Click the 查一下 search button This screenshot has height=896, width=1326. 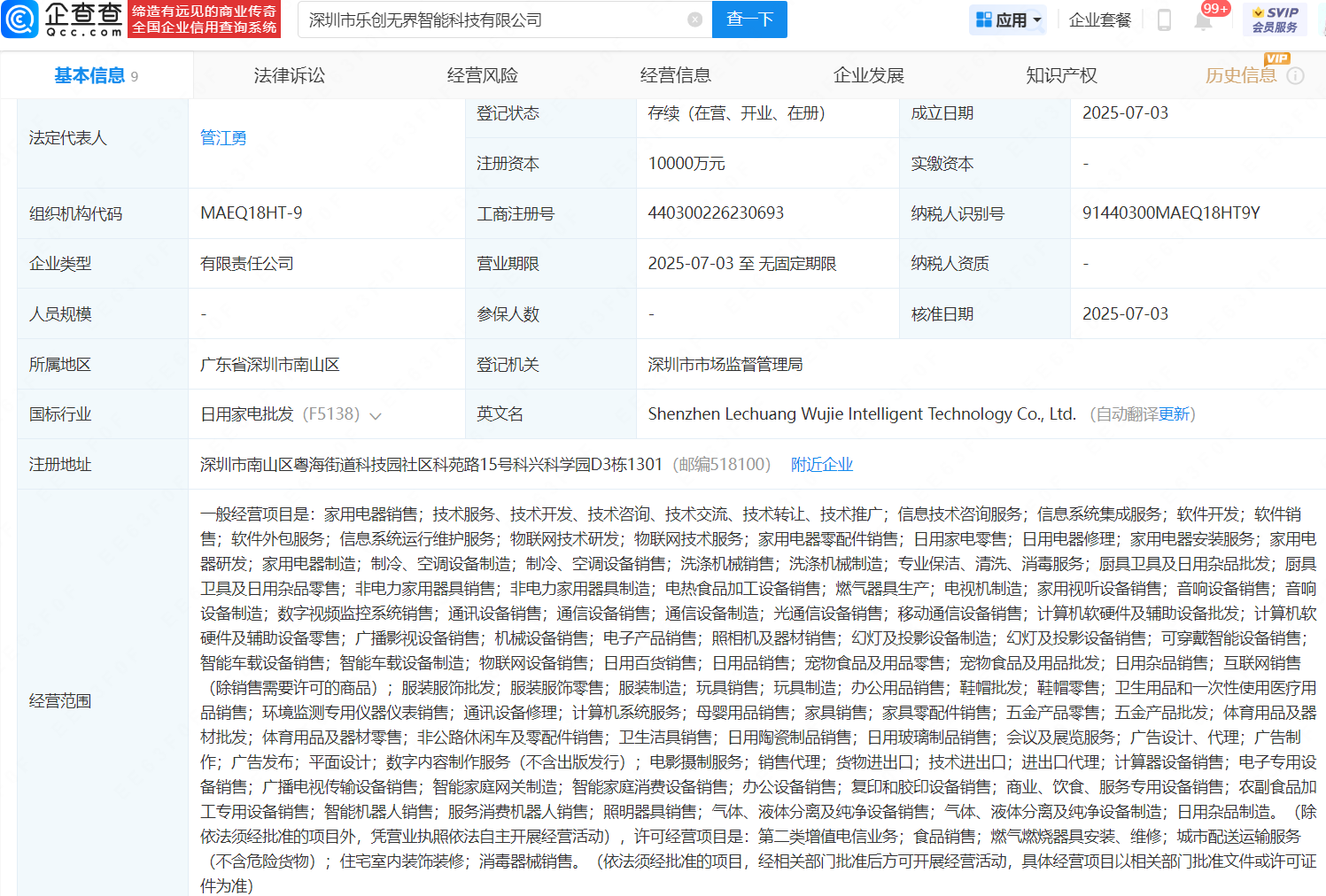tap(749, 19)
